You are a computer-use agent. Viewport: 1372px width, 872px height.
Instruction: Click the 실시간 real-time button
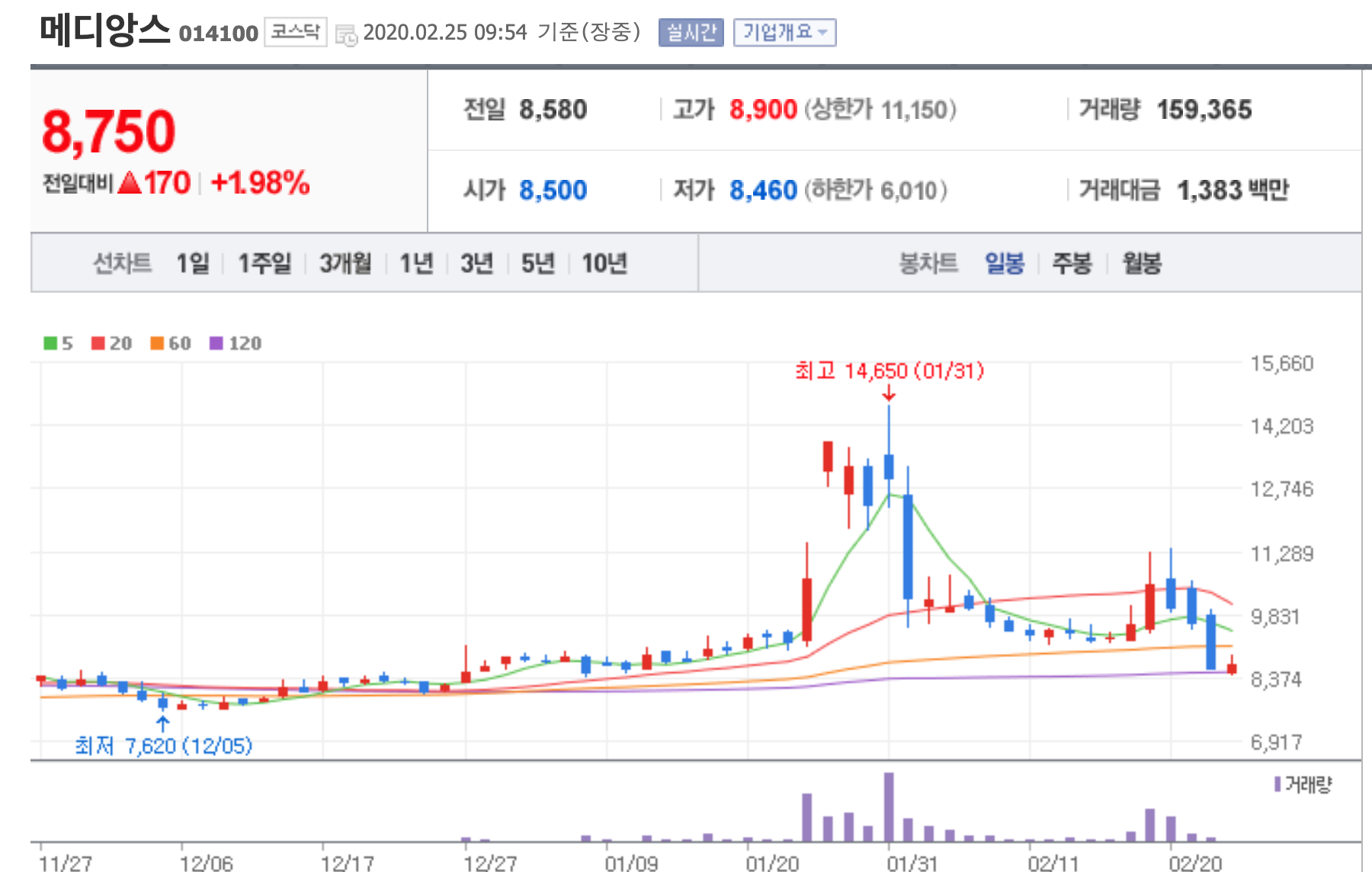coord(691,32)
